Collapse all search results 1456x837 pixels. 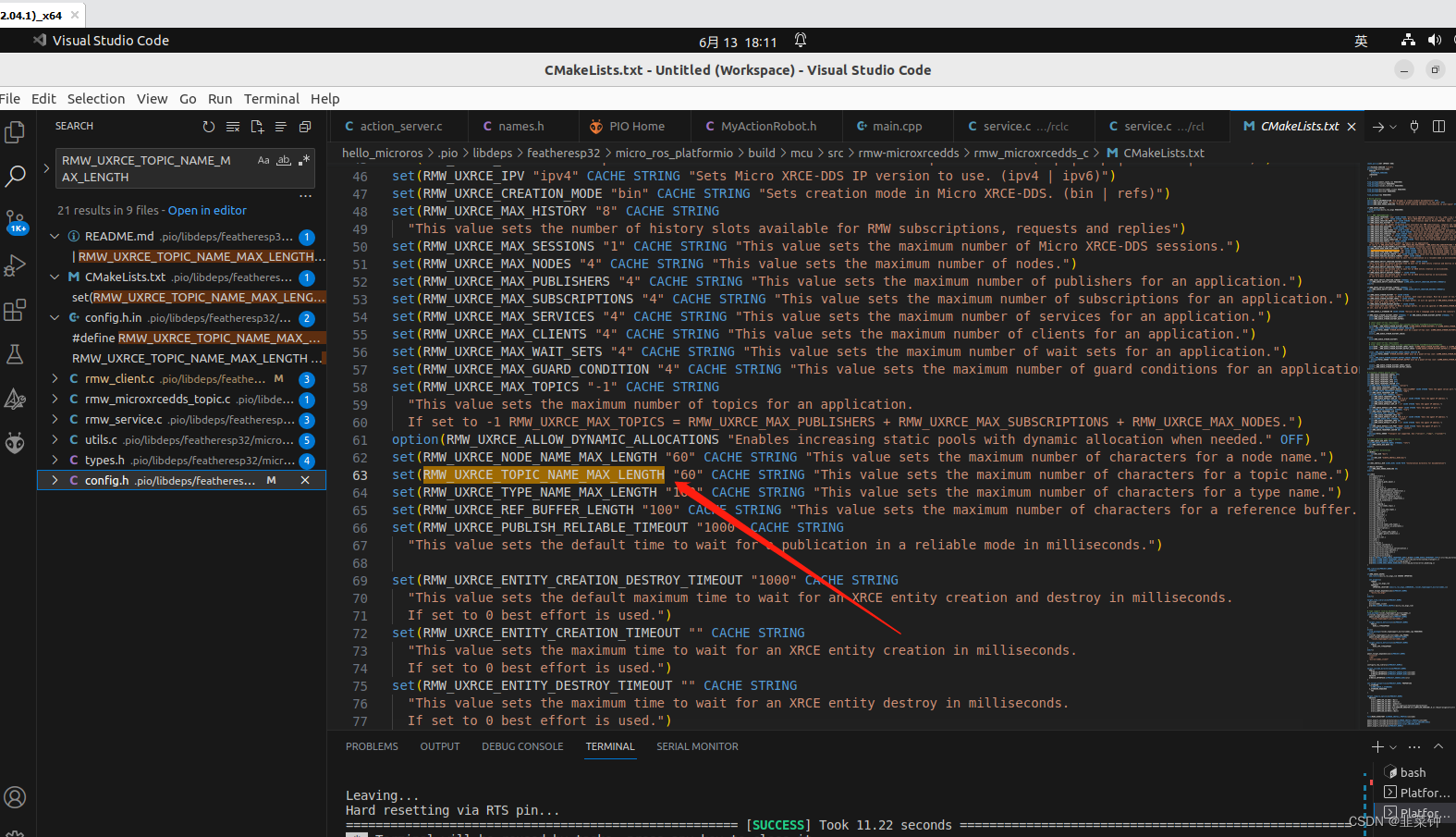pos(305,127)
